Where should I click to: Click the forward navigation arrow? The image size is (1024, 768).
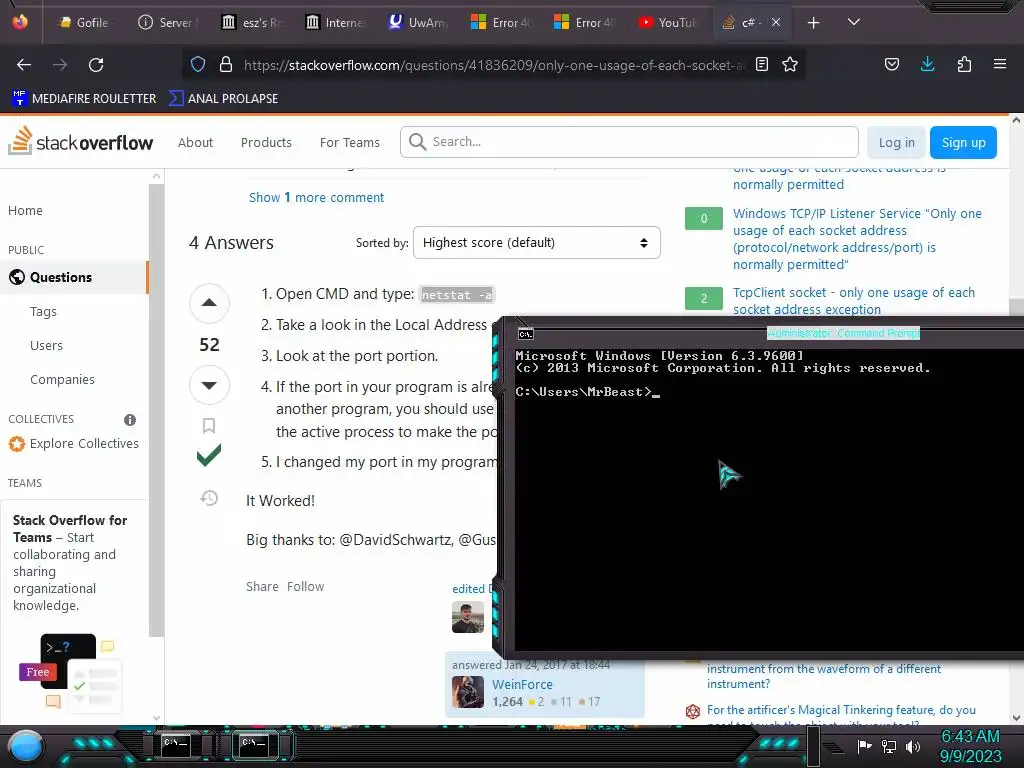60,65
